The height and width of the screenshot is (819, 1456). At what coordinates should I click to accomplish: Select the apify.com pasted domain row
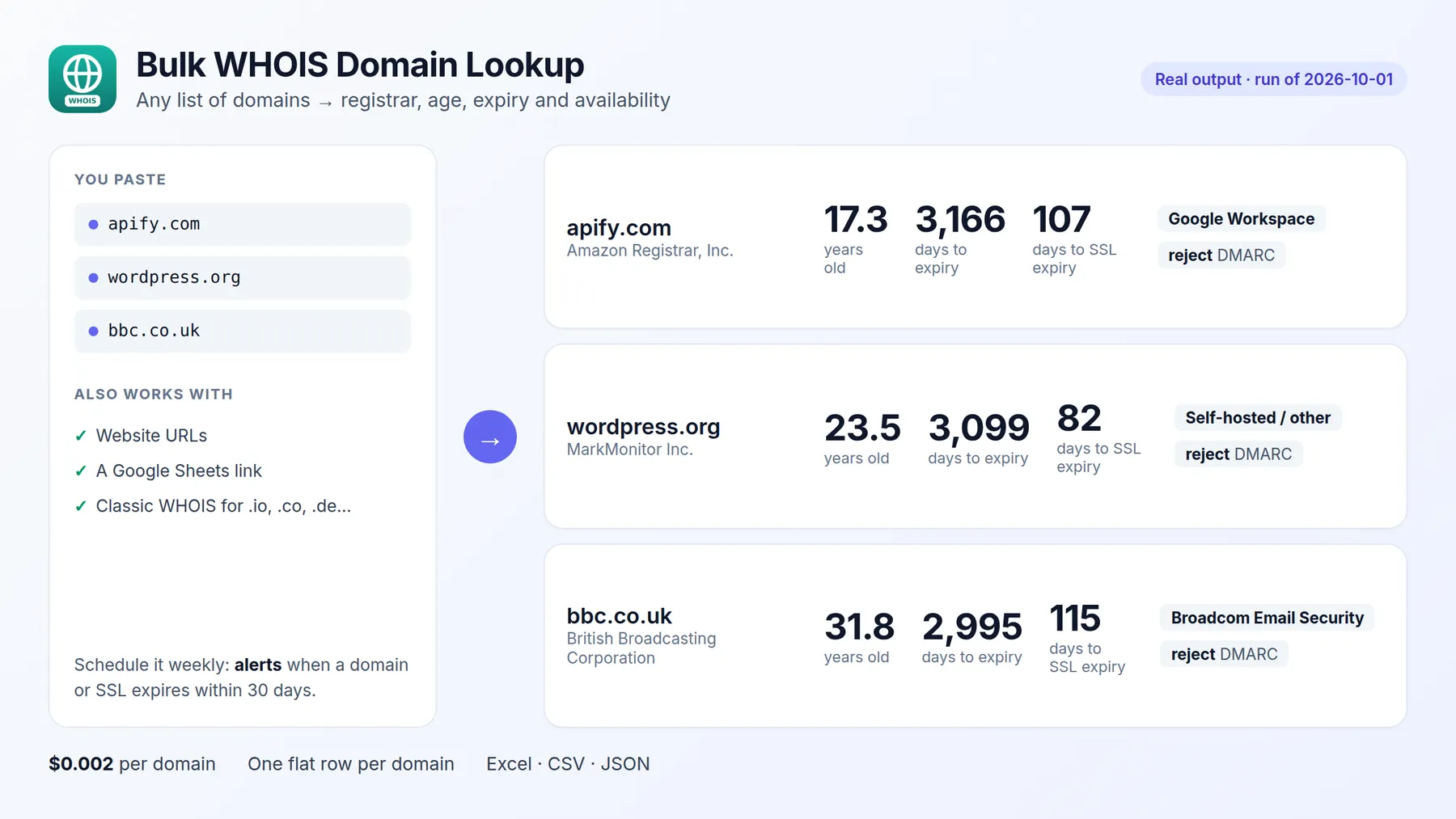(x=243, y=224)
